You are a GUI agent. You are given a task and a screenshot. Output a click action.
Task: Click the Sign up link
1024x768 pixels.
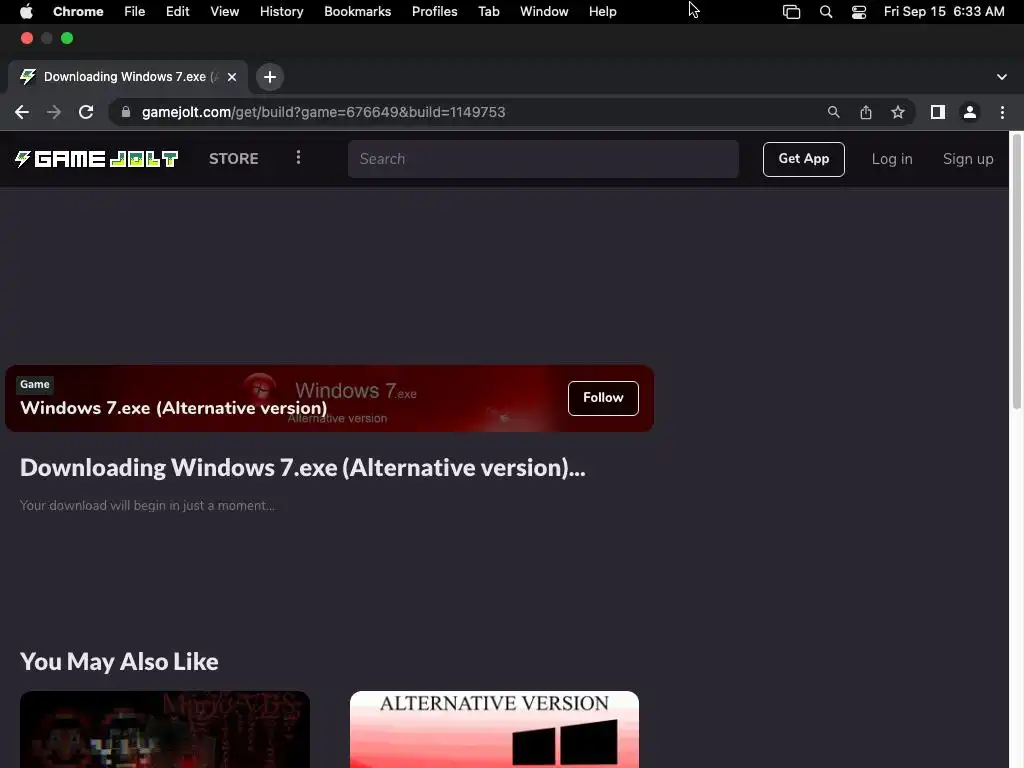968,159
